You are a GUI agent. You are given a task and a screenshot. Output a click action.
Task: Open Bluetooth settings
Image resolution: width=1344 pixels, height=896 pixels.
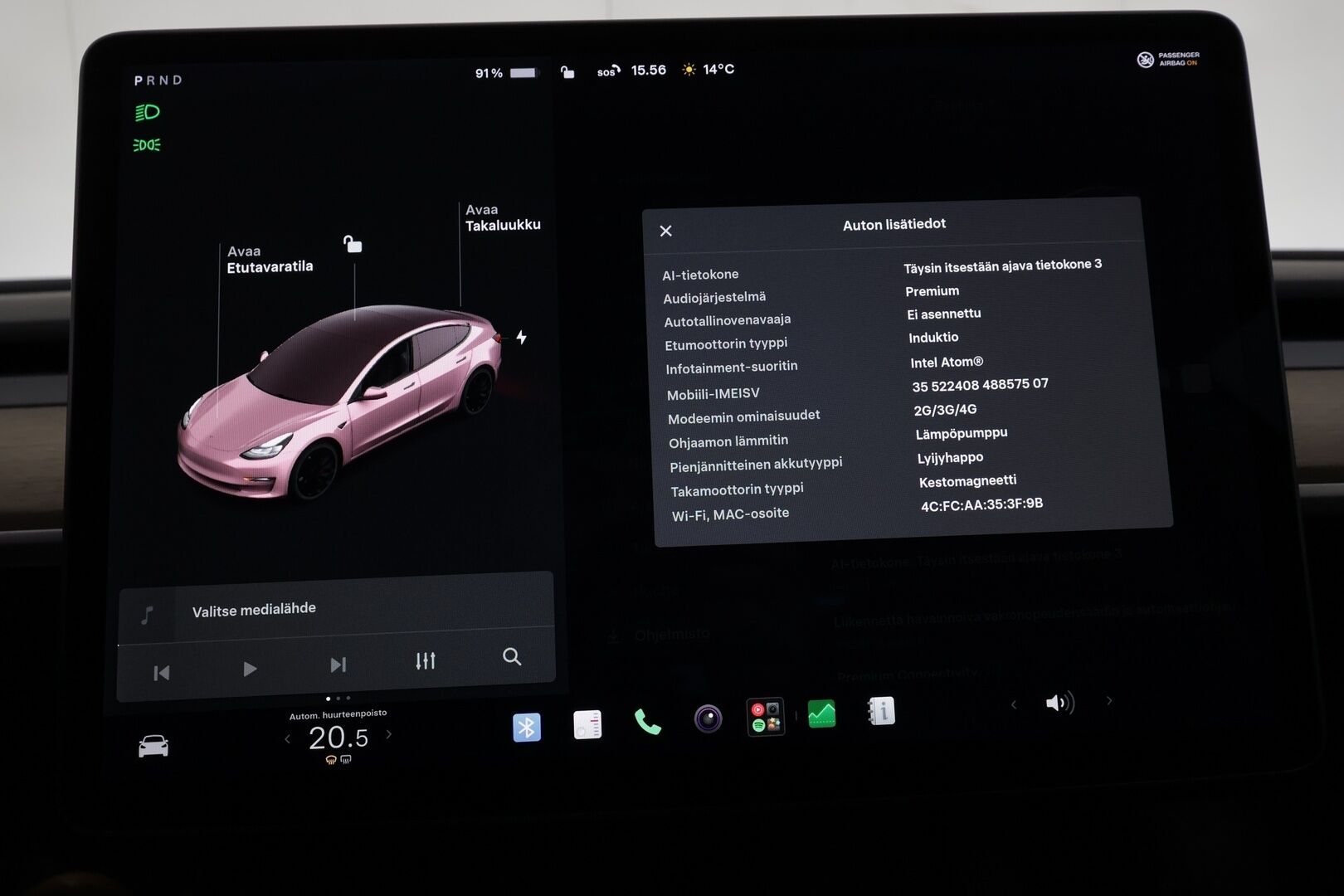click(x=526, y=728)
